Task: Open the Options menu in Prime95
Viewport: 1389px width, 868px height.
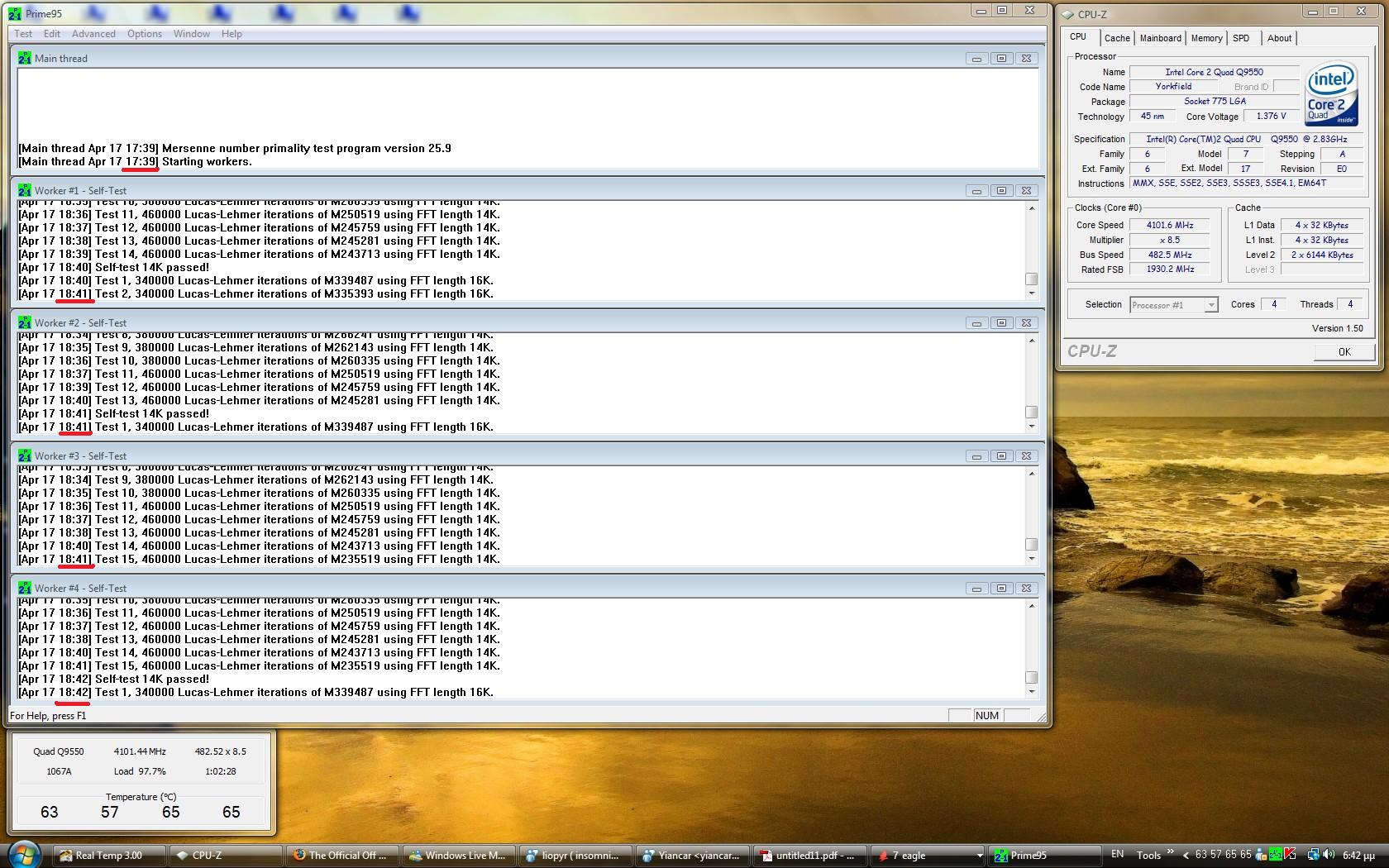Action: pyautogui.click(x=145, y=34)
